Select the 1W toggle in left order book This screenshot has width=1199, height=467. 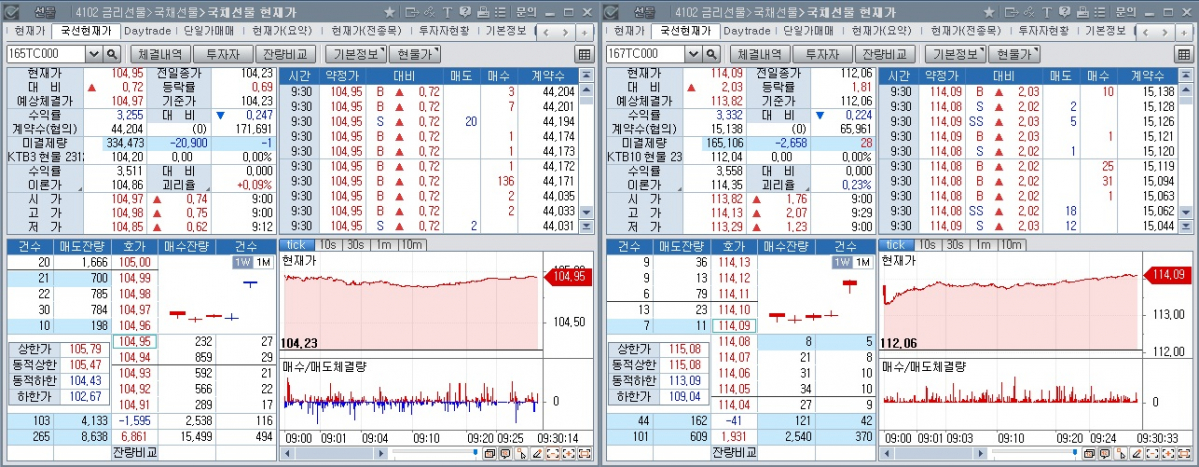point(242,262)
